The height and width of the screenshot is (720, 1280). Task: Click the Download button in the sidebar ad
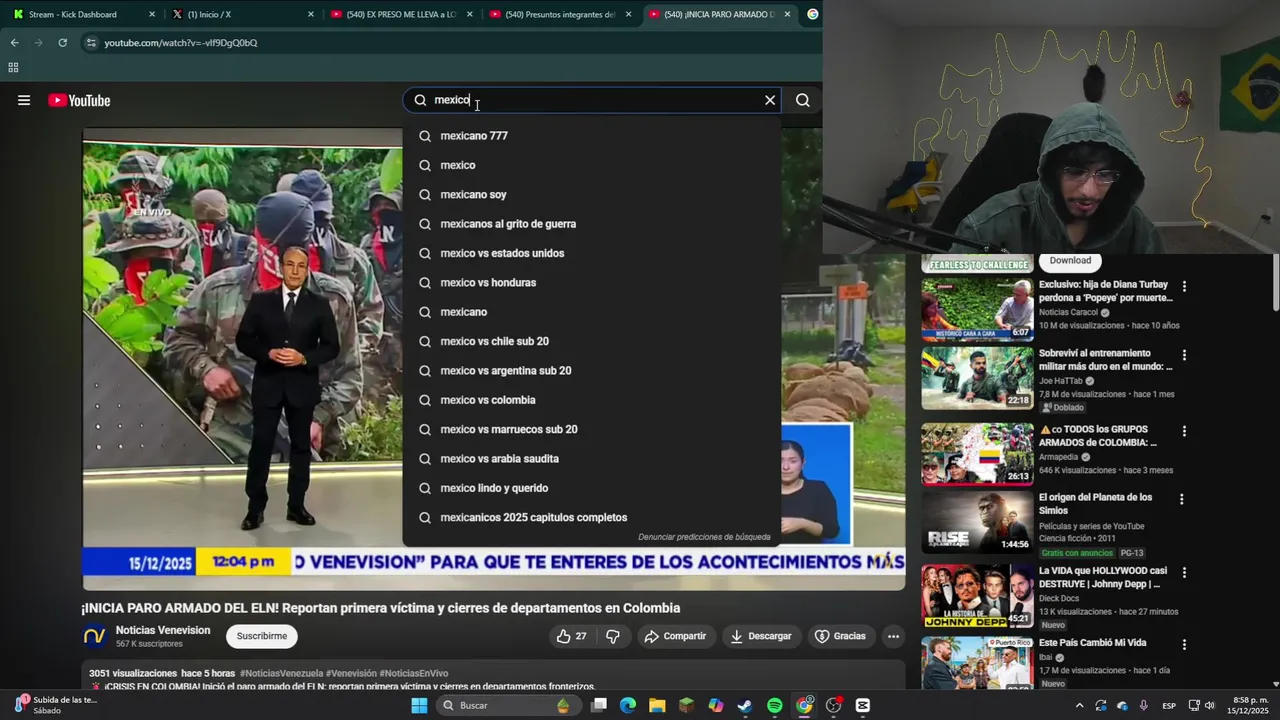pyautogui.click(x=1070, y=260)
